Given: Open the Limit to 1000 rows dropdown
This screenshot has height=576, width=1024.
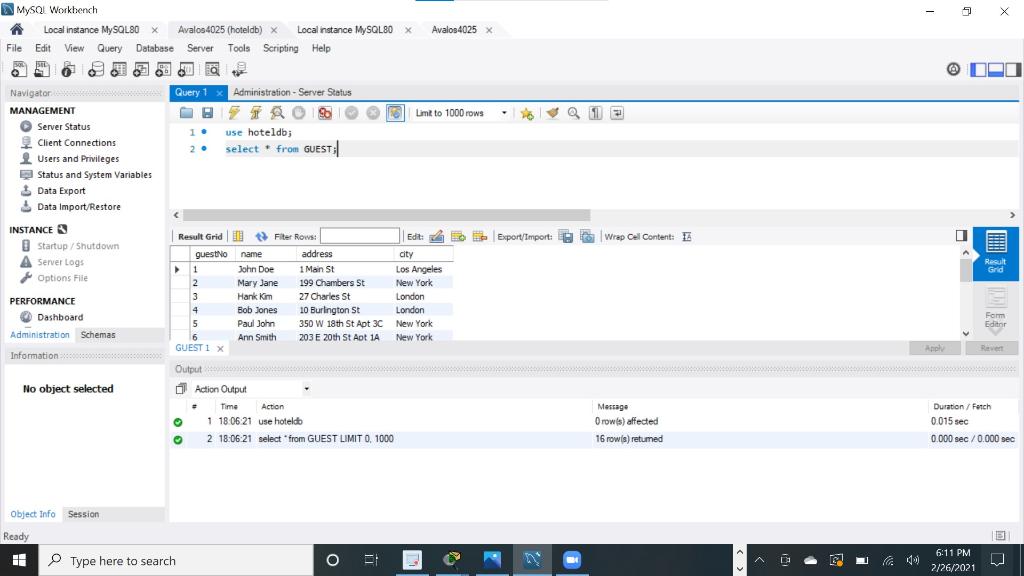Looking at the screenshot, I should (x=504, y=113).
